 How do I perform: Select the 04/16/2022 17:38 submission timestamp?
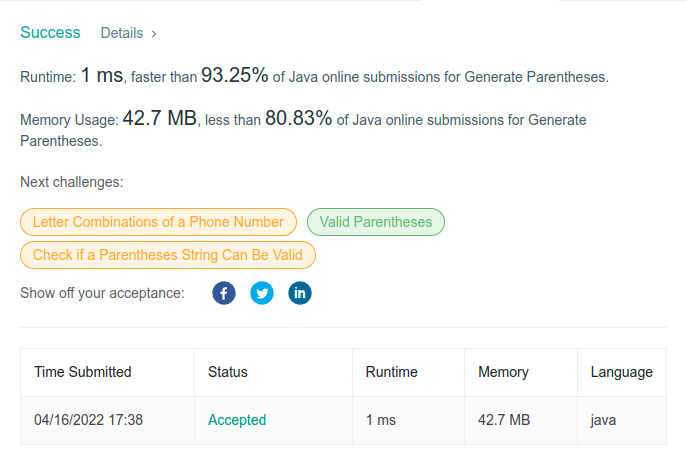click(x=89, y=420)
